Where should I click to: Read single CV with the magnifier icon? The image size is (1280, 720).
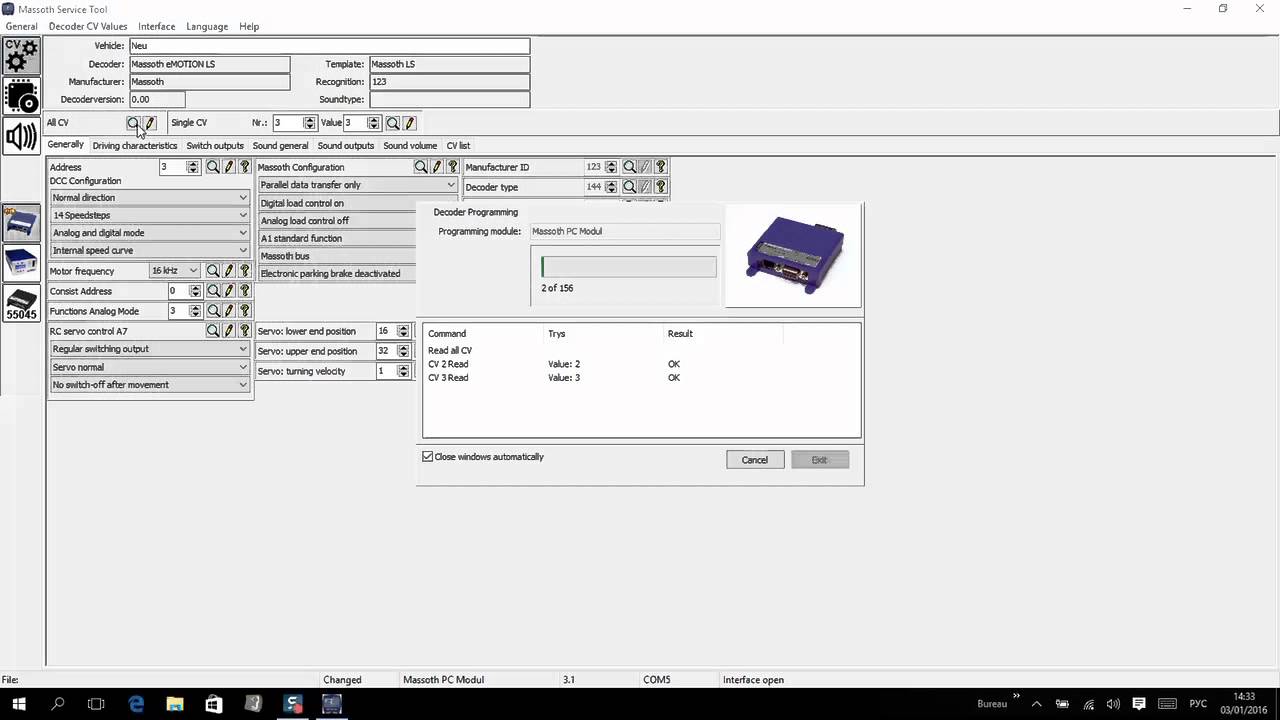click(x=393, y=123)
